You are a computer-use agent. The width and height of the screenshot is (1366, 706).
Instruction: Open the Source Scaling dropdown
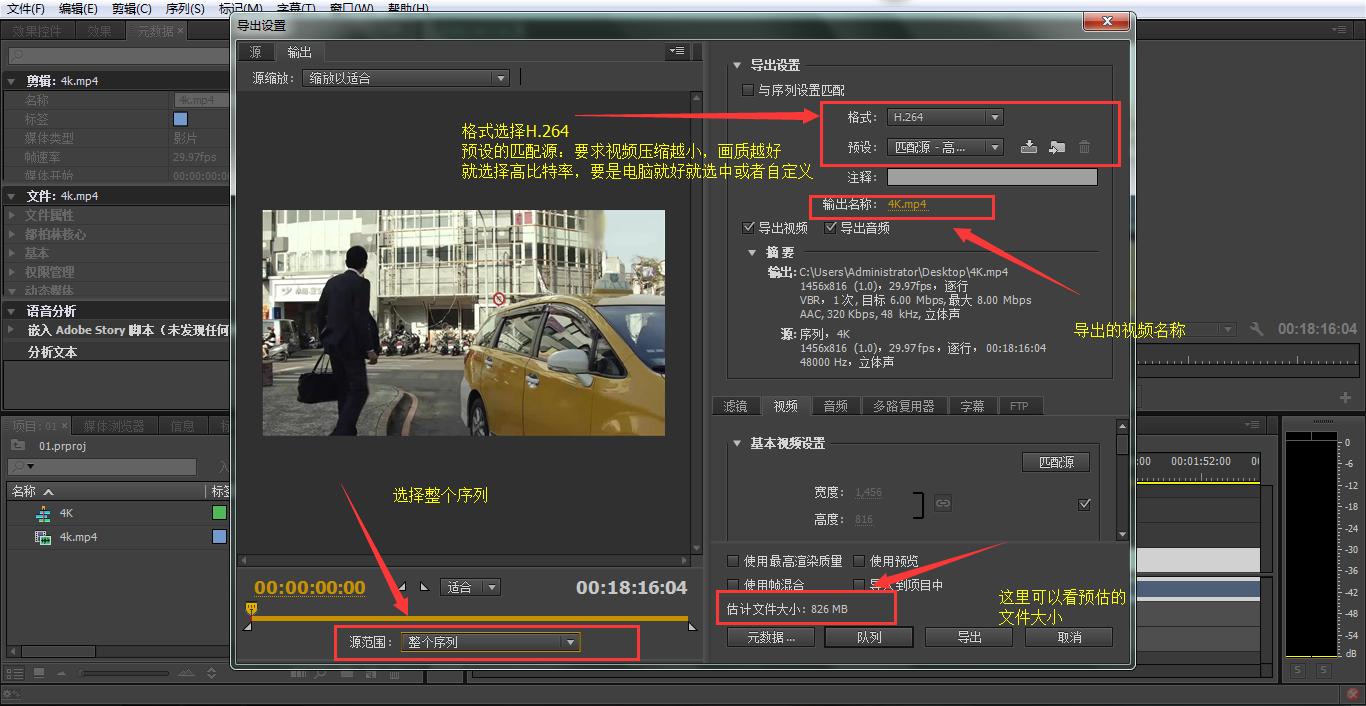pos(406,78)
